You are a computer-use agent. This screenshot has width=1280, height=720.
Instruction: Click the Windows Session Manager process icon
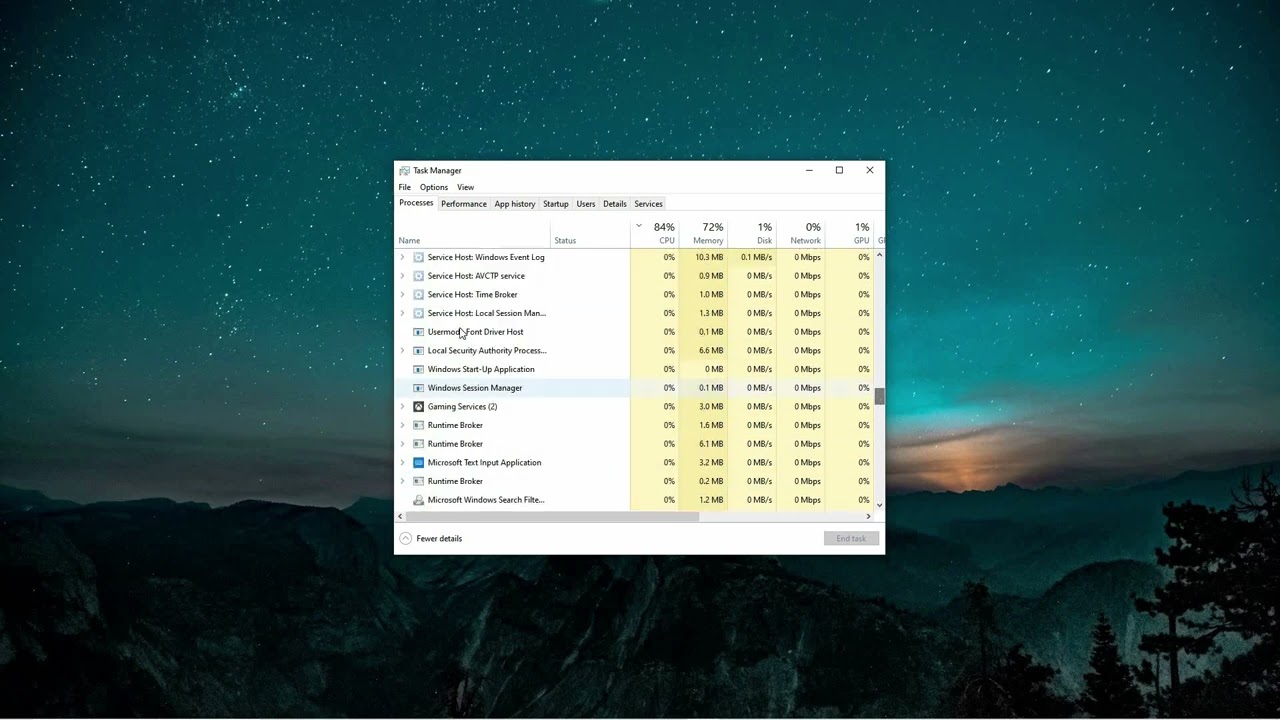point(419,388)
